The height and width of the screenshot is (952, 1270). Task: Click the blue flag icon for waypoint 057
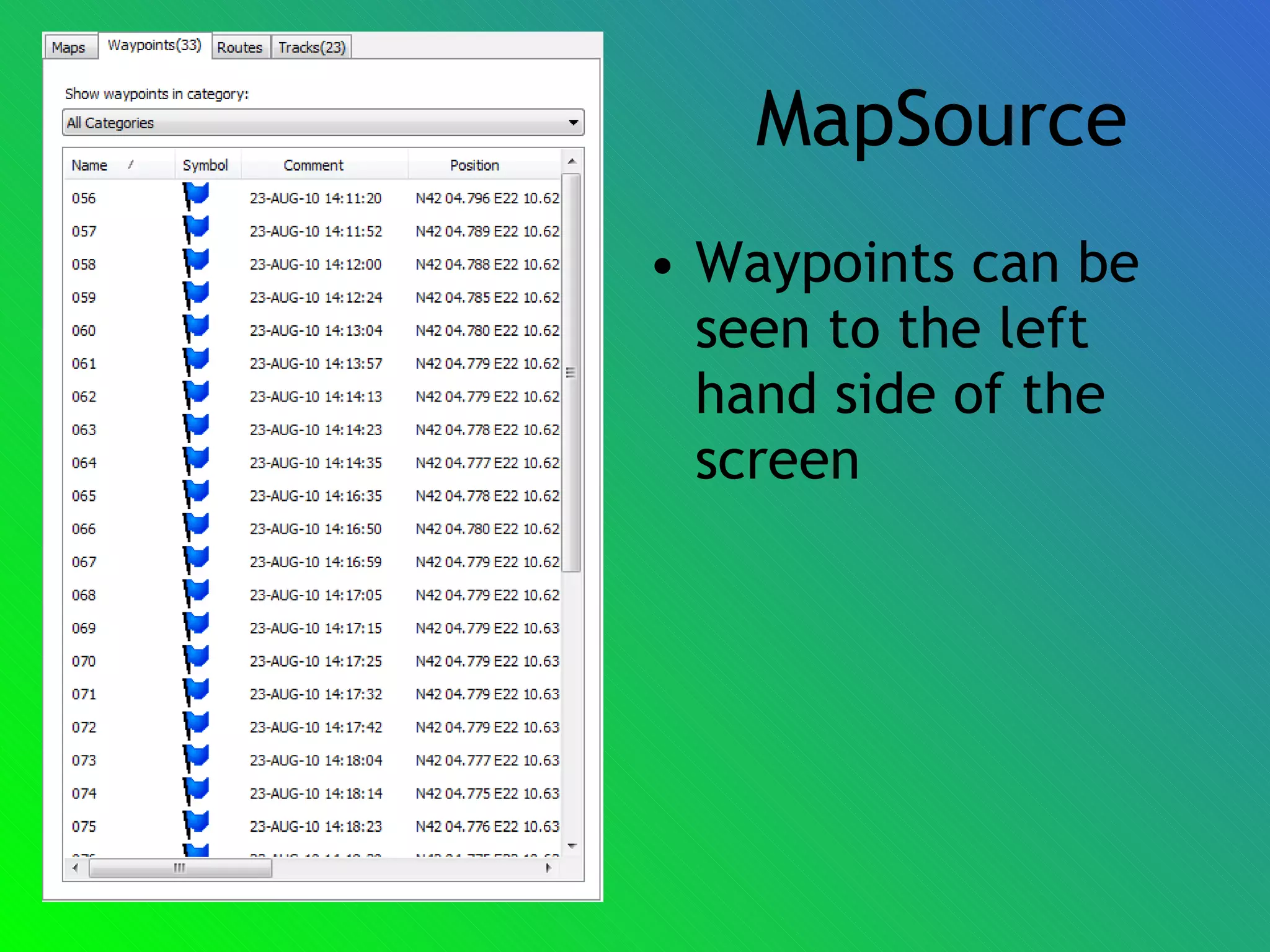coord(195,229)
